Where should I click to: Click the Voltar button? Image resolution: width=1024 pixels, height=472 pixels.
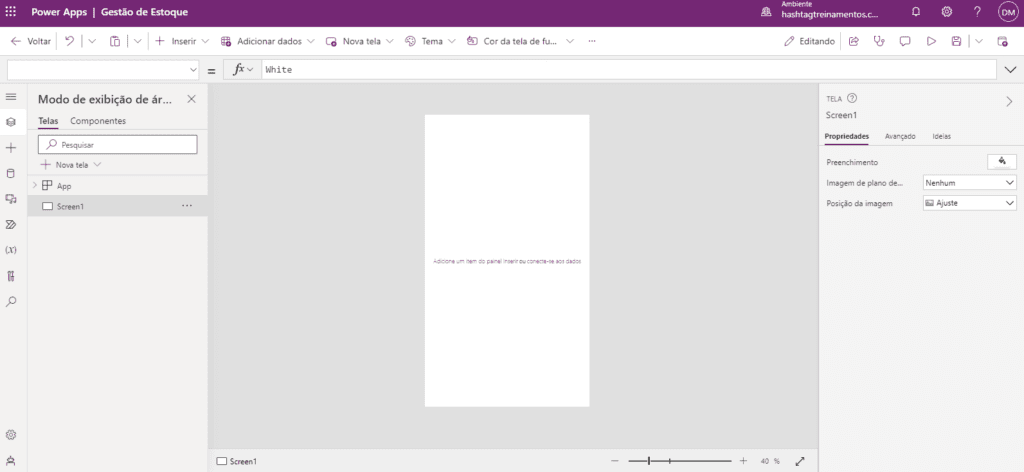pyautogui.click(x=31, y=41)
